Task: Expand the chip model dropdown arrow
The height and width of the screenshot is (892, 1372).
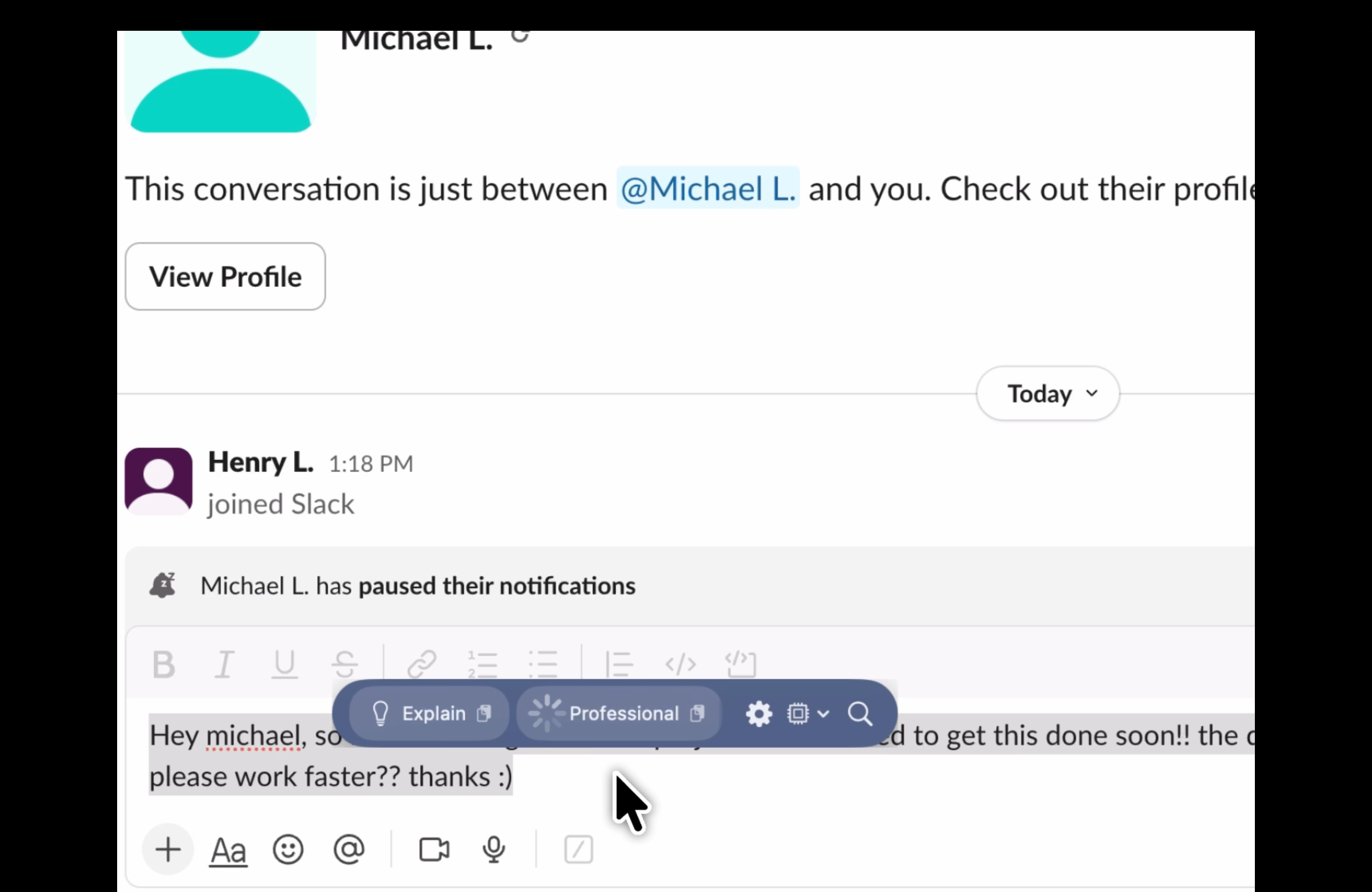Action: pyautogui.click(x=823, y=714)
